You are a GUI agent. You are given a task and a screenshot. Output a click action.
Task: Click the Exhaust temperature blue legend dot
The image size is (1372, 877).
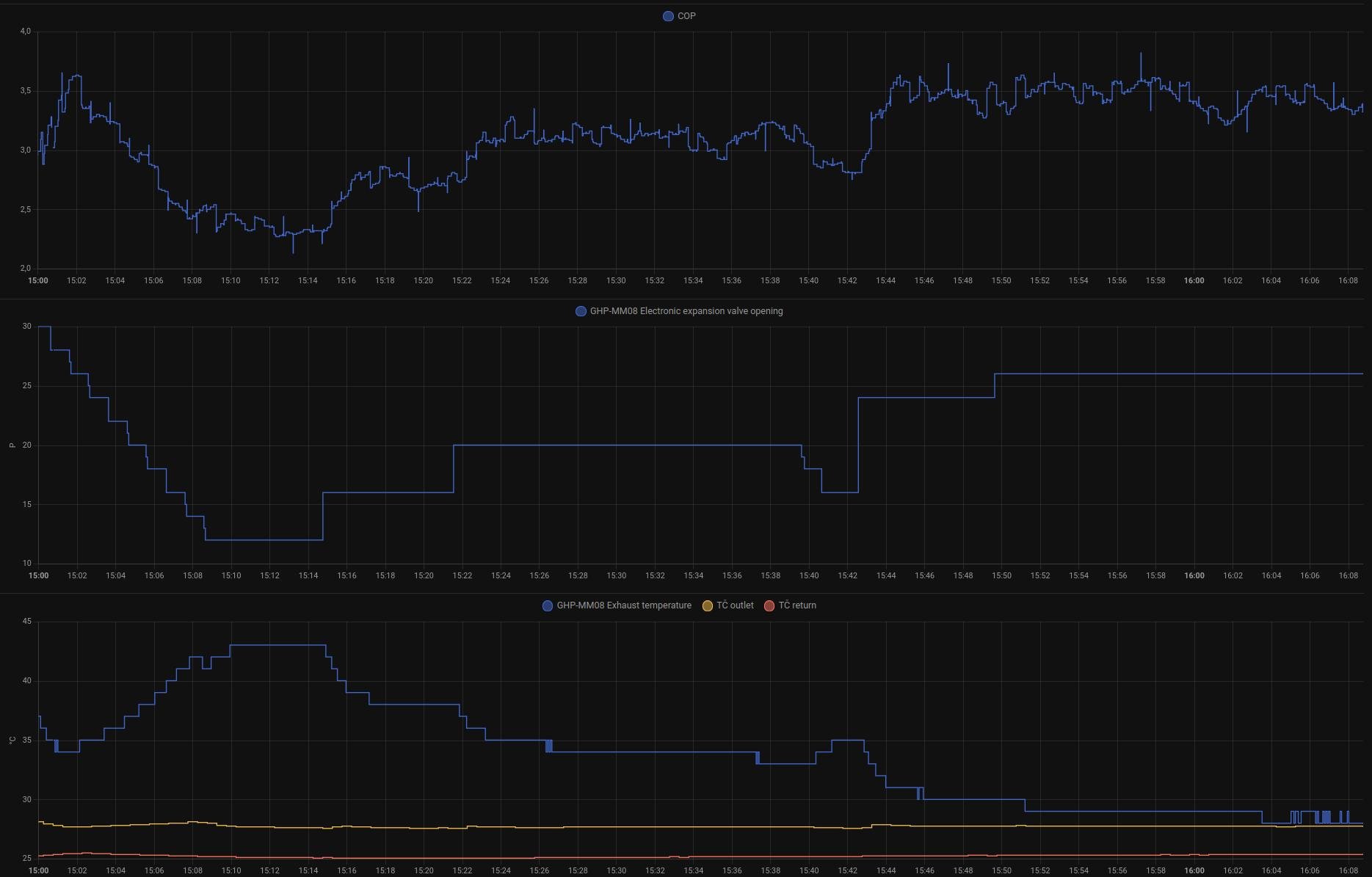pos(547,605)
